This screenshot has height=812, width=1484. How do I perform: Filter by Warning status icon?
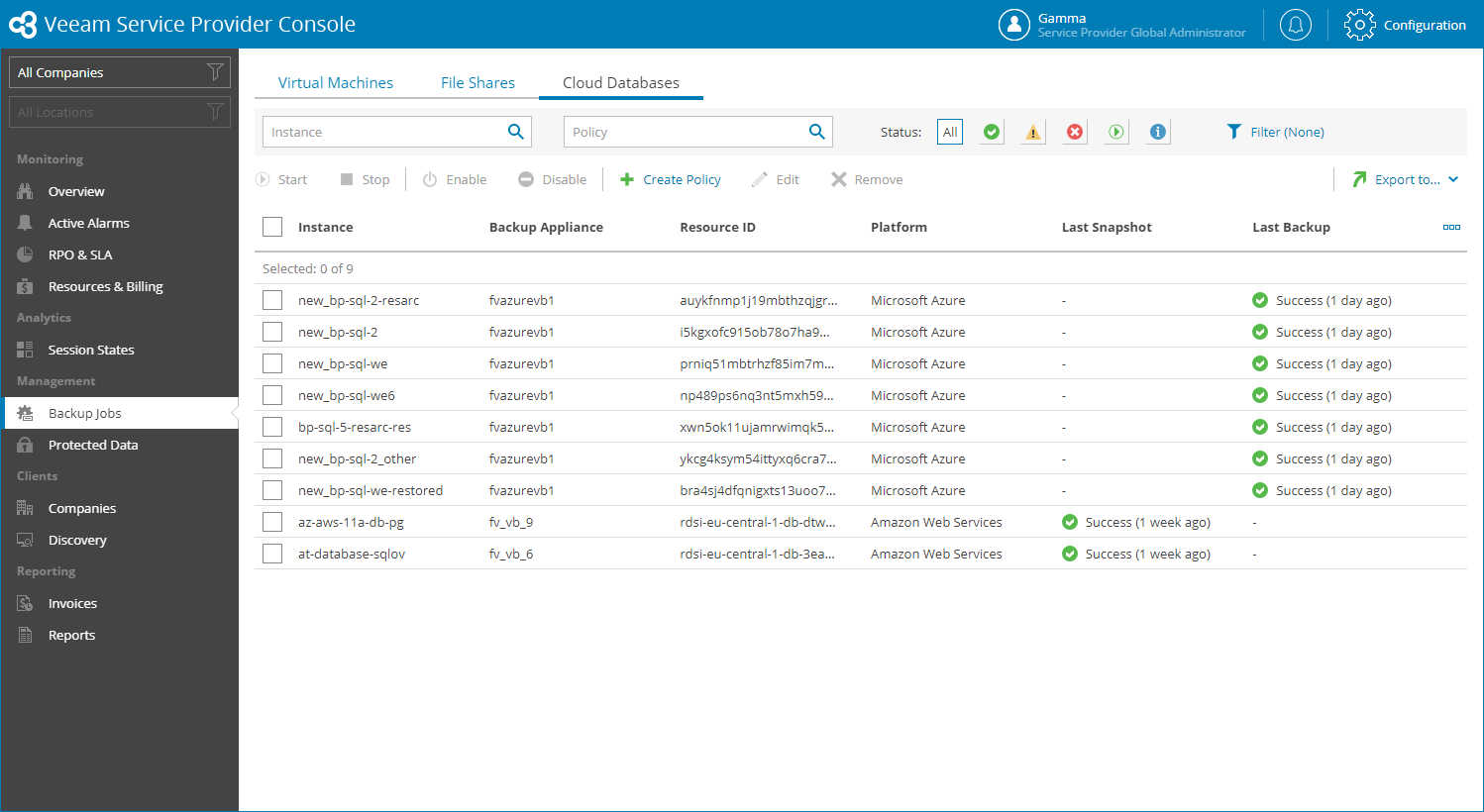[1033, 132]
